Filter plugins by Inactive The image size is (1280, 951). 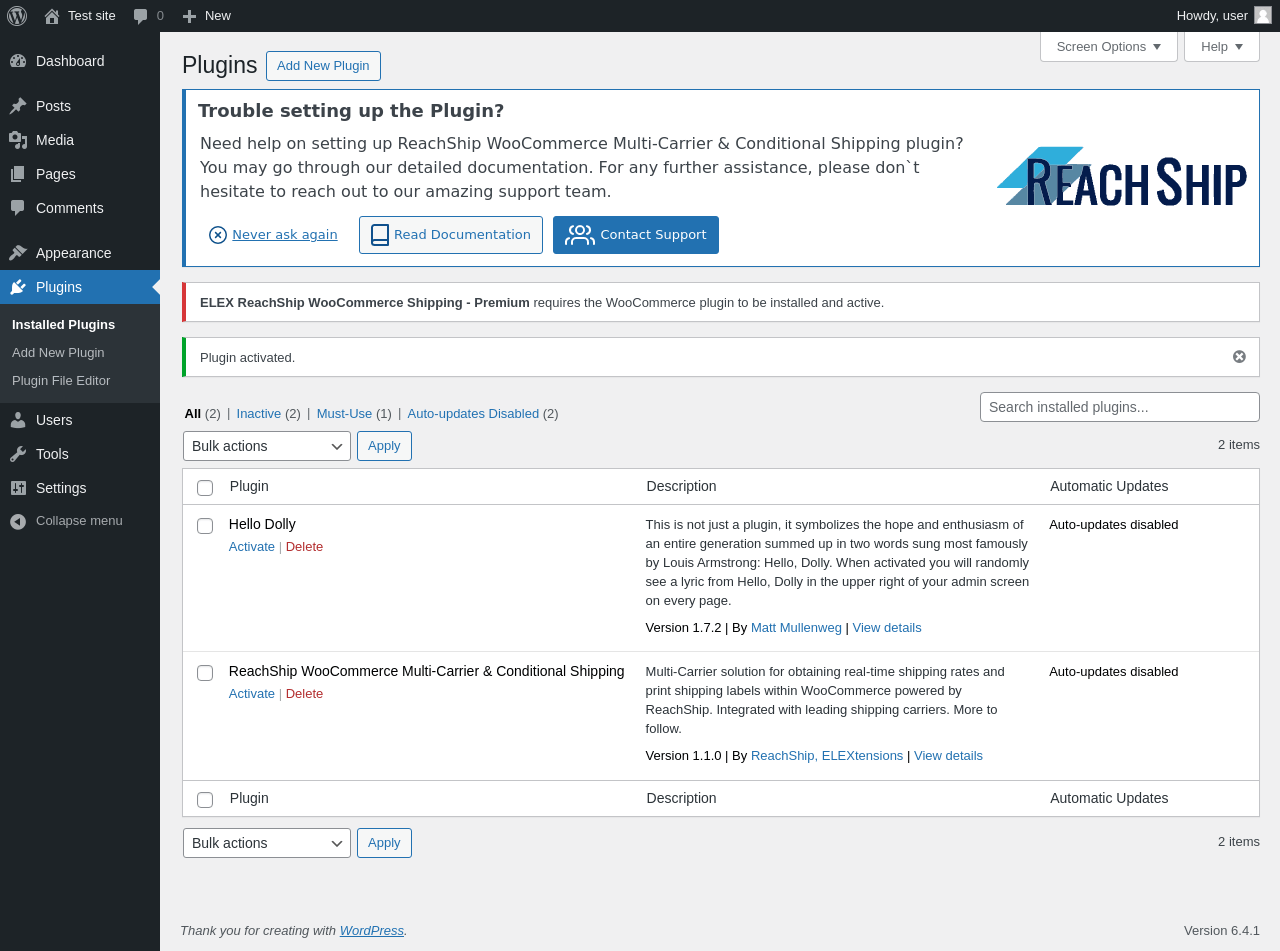pos(259,414)
